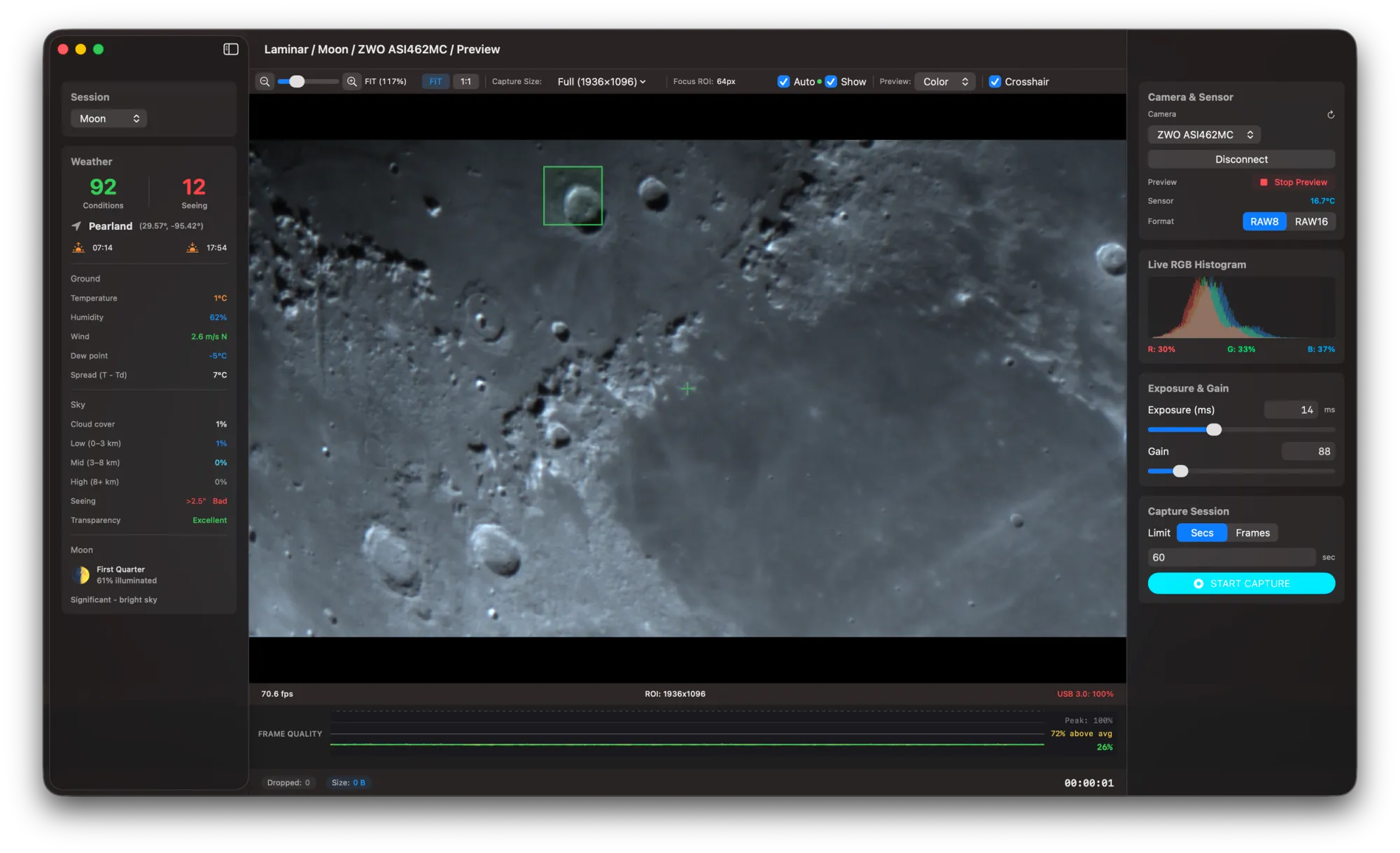The height and width of the screenshot is (853, 1400).
Task: Uncheck the Show checkbox
Action: 831,81
